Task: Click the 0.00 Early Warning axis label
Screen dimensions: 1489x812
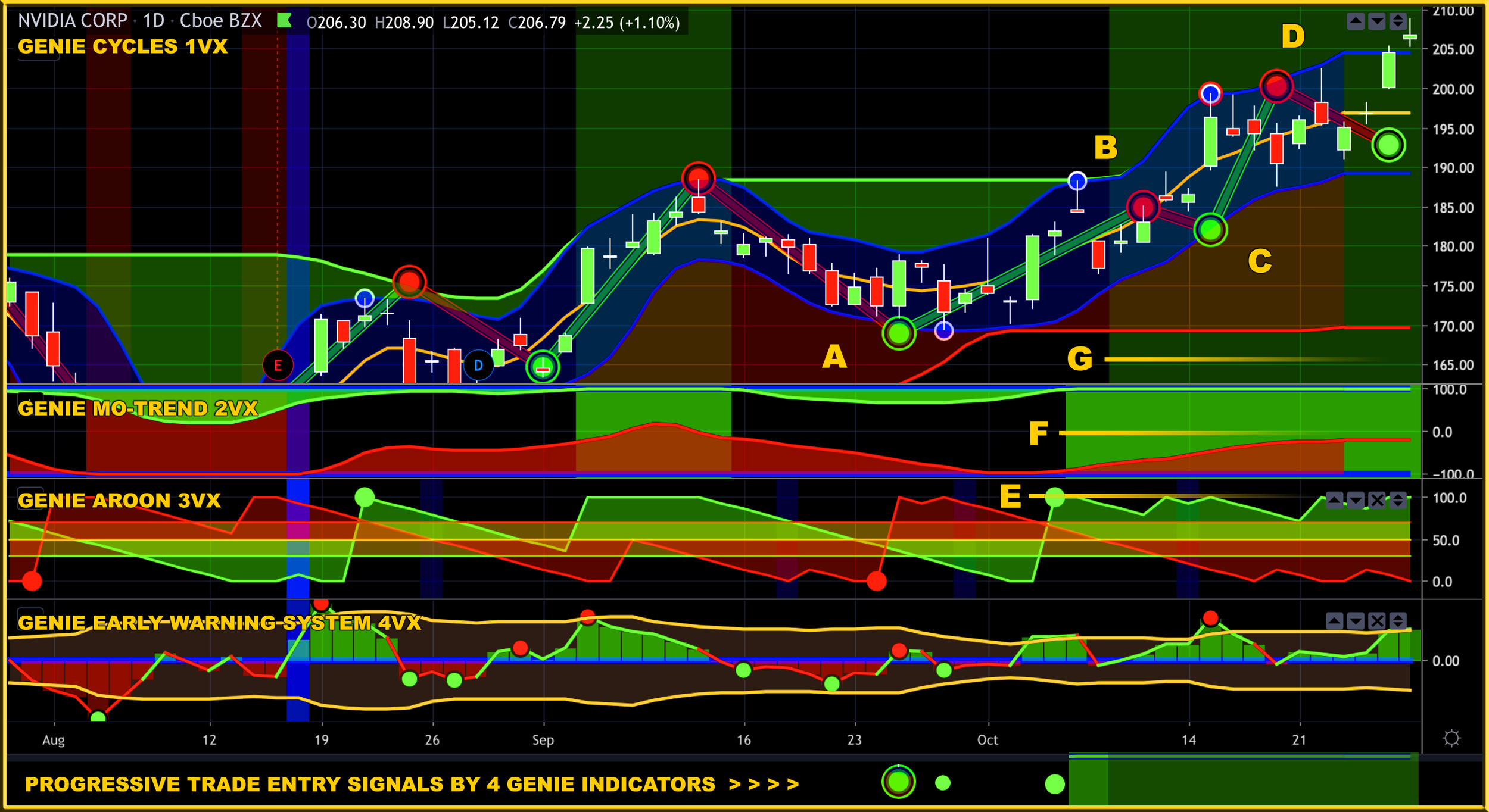Action: click(1446, 661)
